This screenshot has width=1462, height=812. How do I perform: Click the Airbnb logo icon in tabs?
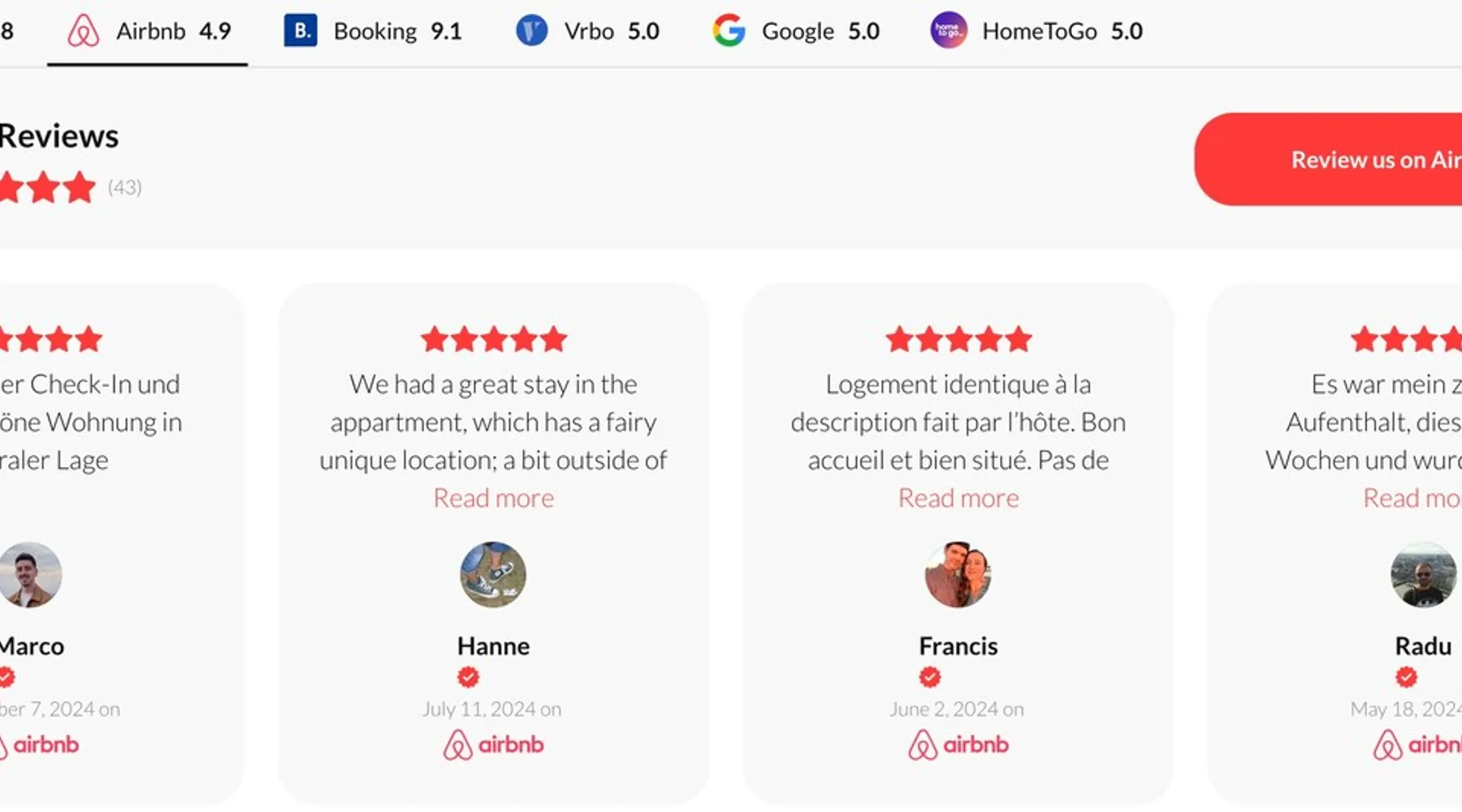[83, 32]
